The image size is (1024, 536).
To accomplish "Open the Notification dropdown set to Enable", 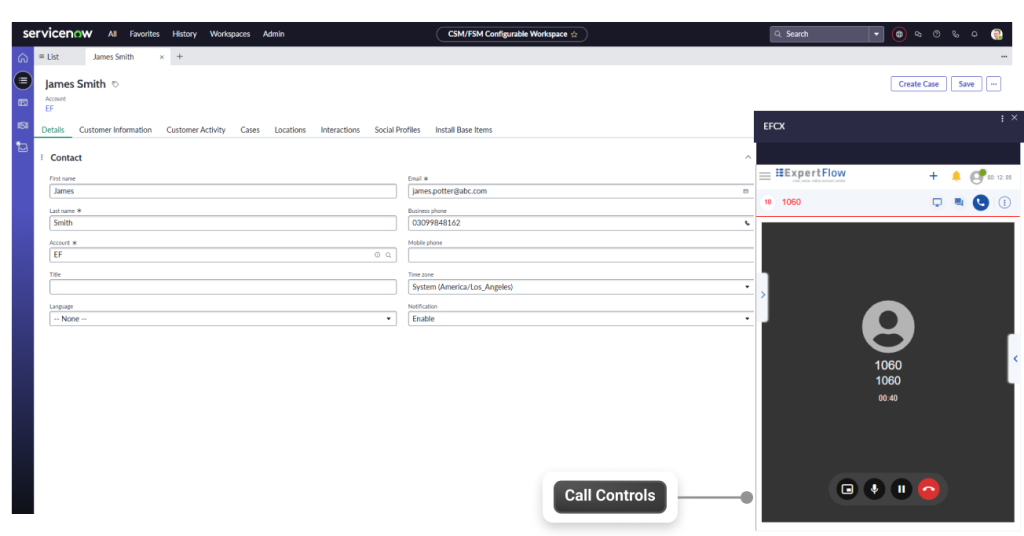I will coord(580,319).
